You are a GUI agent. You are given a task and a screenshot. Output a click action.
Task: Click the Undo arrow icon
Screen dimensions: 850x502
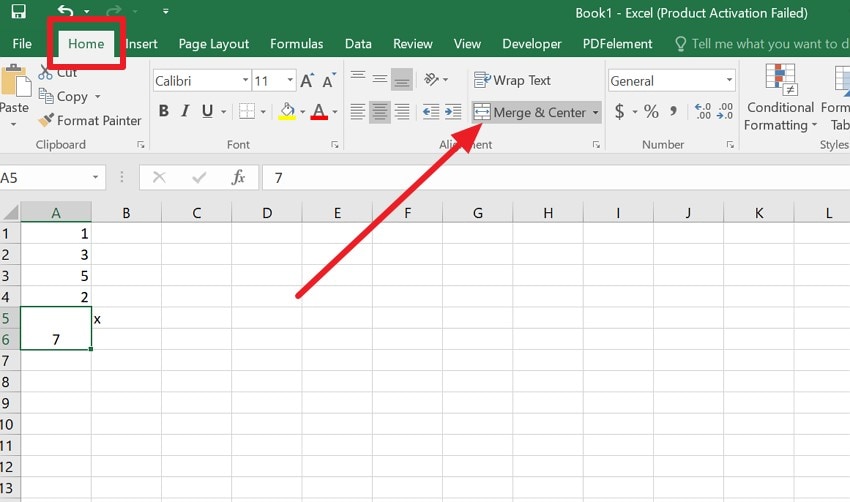tap(65, 11)
